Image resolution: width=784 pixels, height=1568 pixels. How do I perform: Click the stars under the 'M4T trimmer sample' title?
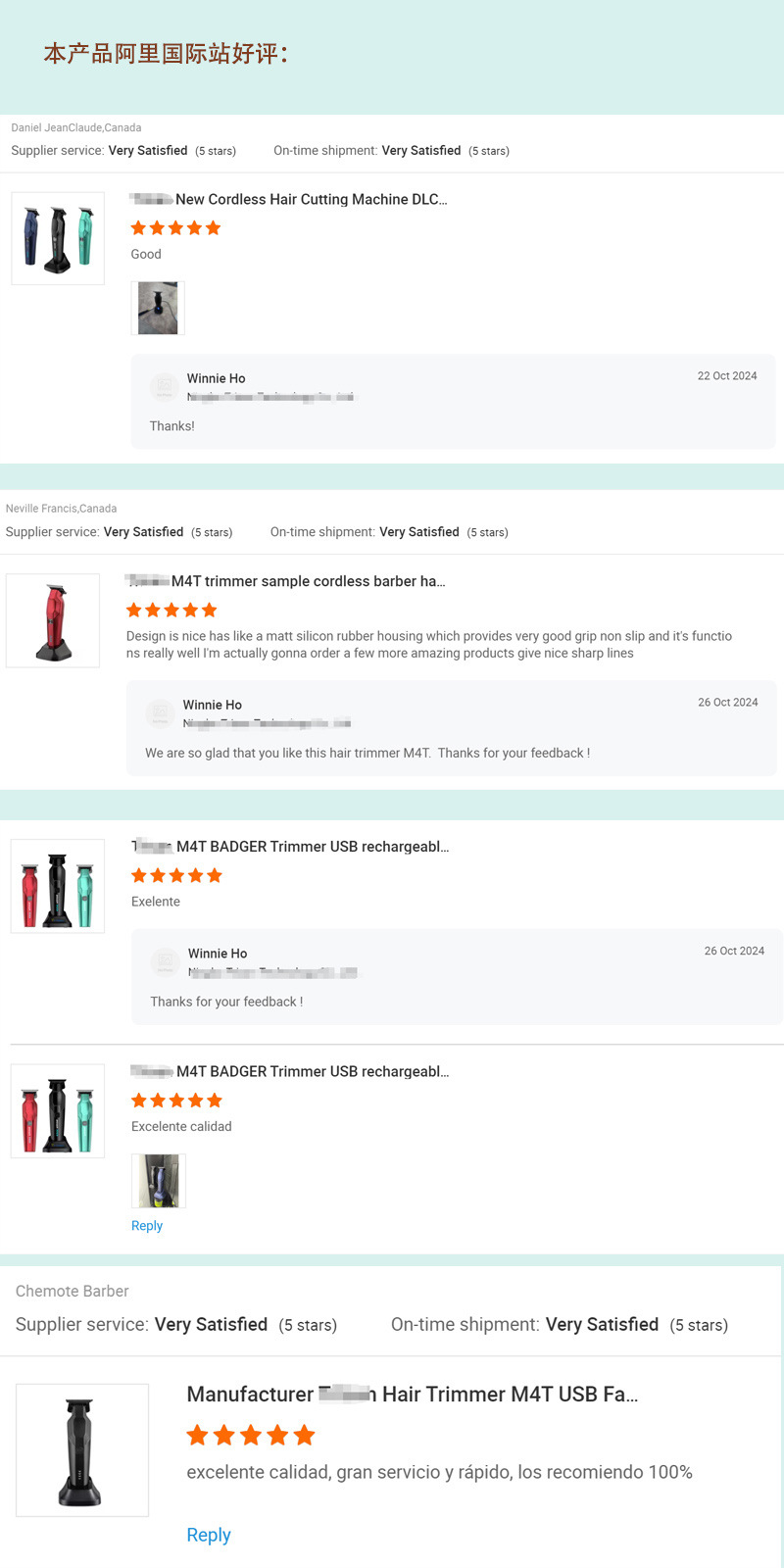pyautogui.click(x=171, y=610)
